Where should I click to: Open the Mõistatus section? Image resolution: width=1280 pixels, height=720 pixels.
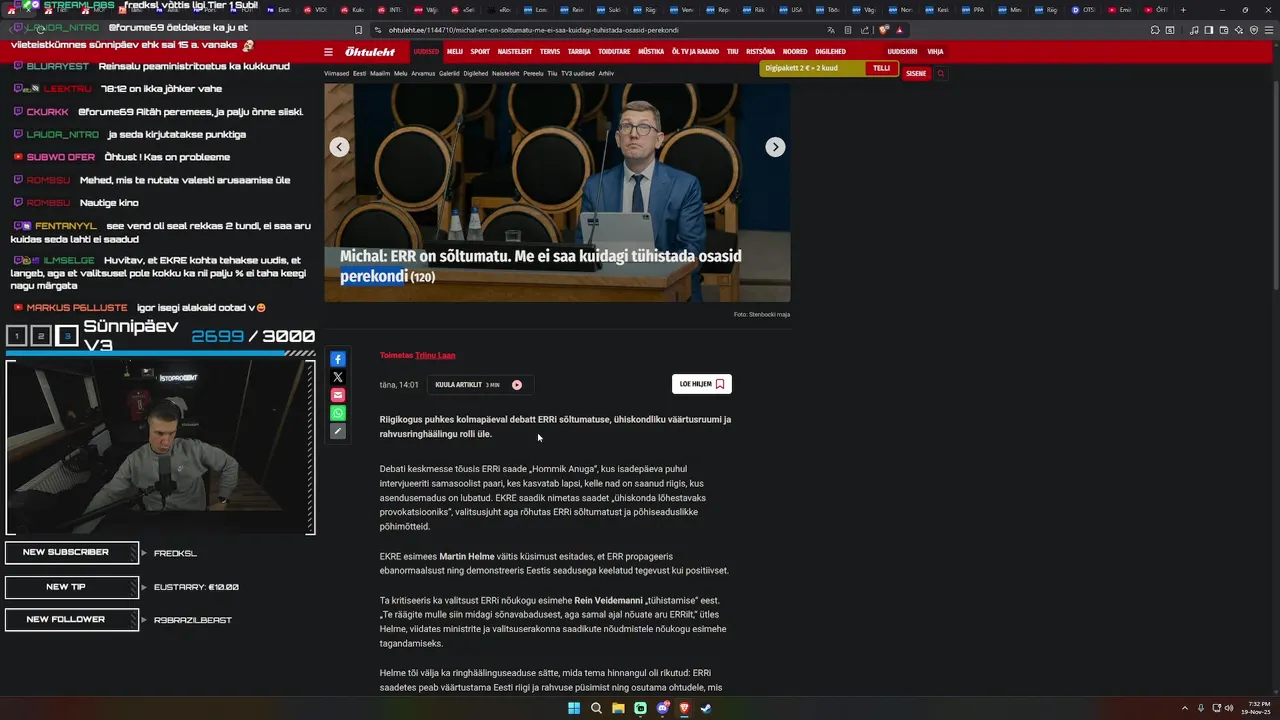point(651,51)
